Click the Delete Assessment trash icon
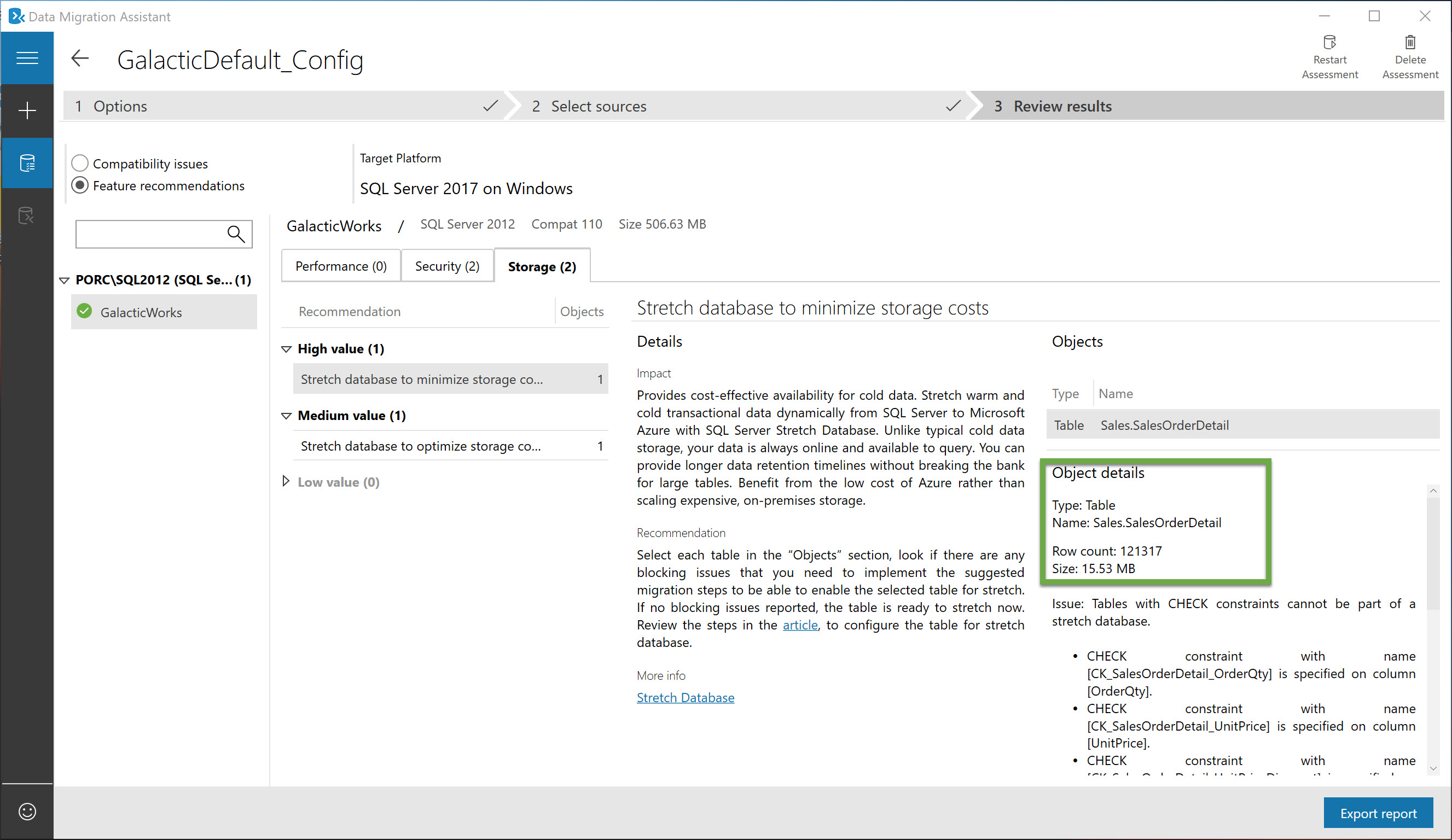This screenshot has width=1452, height=840. 1410,42
